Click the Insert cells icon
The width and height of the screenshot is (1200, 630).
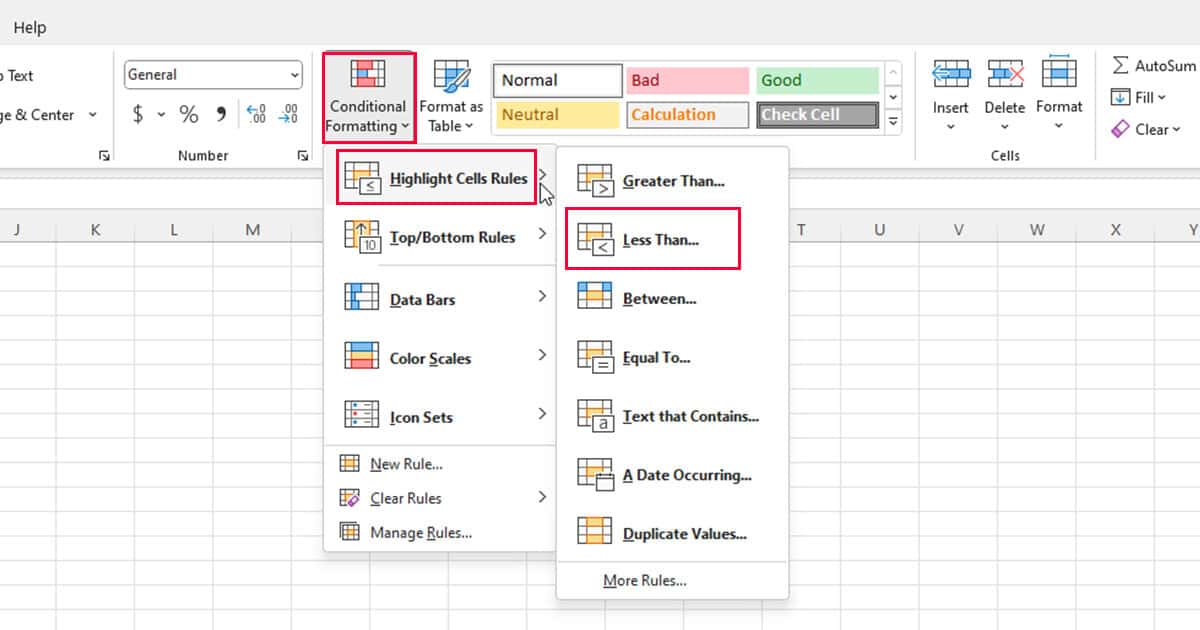pyautogui.click(x=951, y=74)
